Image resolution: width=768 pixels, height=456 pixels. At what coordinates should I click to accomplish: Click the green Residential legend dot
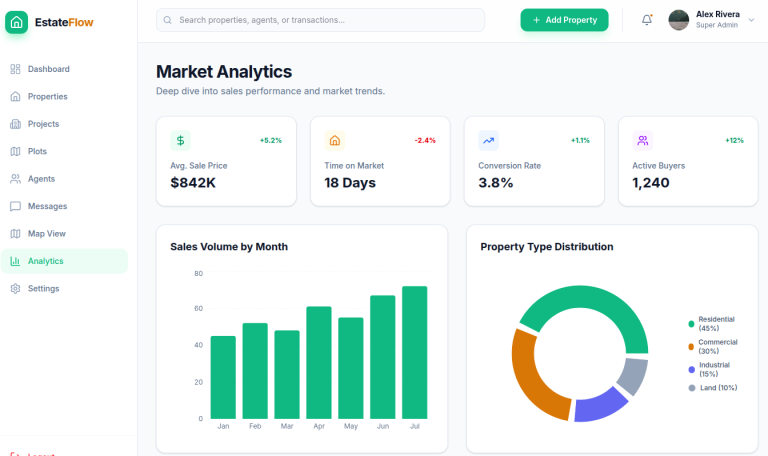pos(691,324)
